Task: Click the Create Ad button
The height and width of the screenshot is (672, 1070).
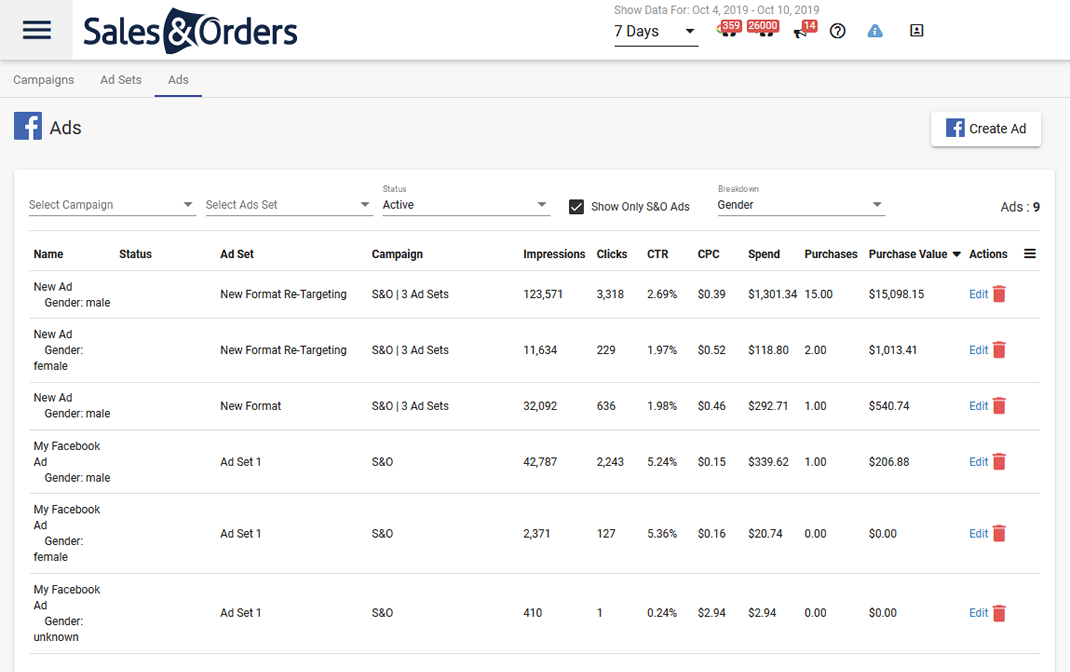Action: [x=986, y=128]
